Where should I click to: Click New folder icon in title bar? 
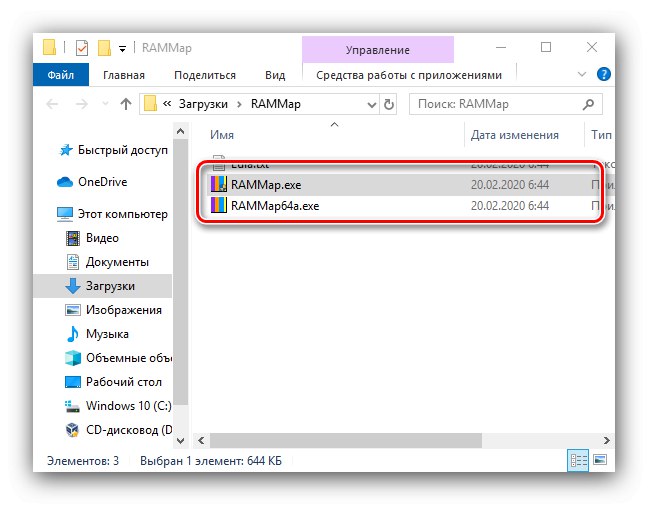(104, 48)
